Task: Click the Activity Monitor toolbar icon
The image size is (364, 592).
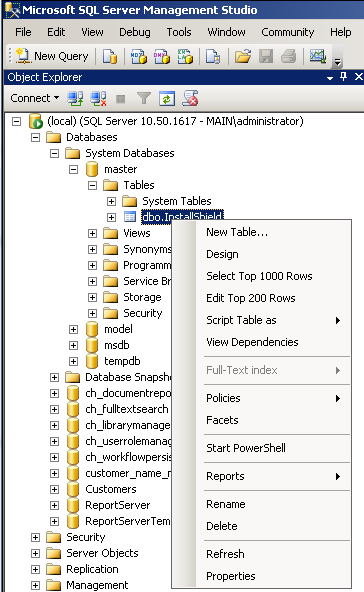Action: point(318,57)
